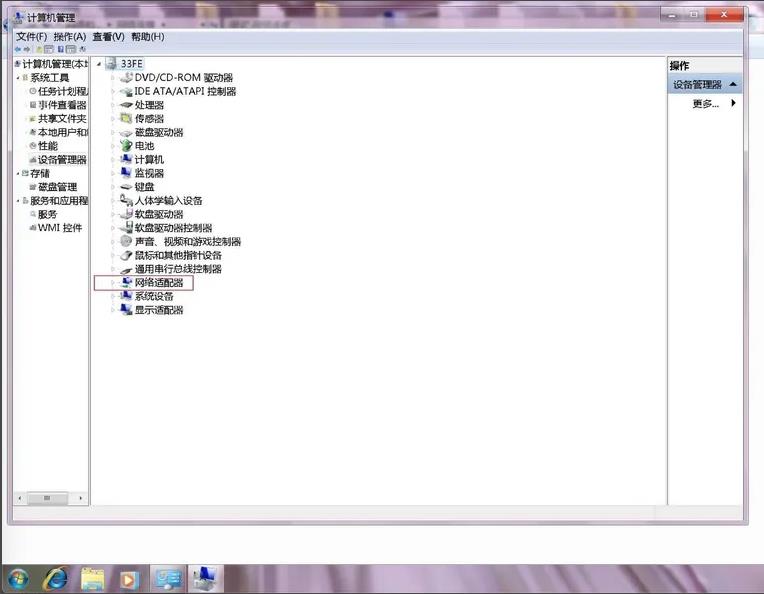Expand the 处理器 node arrow
The image size is (764, 594).
pyautogui.click(x=113, y=105)
